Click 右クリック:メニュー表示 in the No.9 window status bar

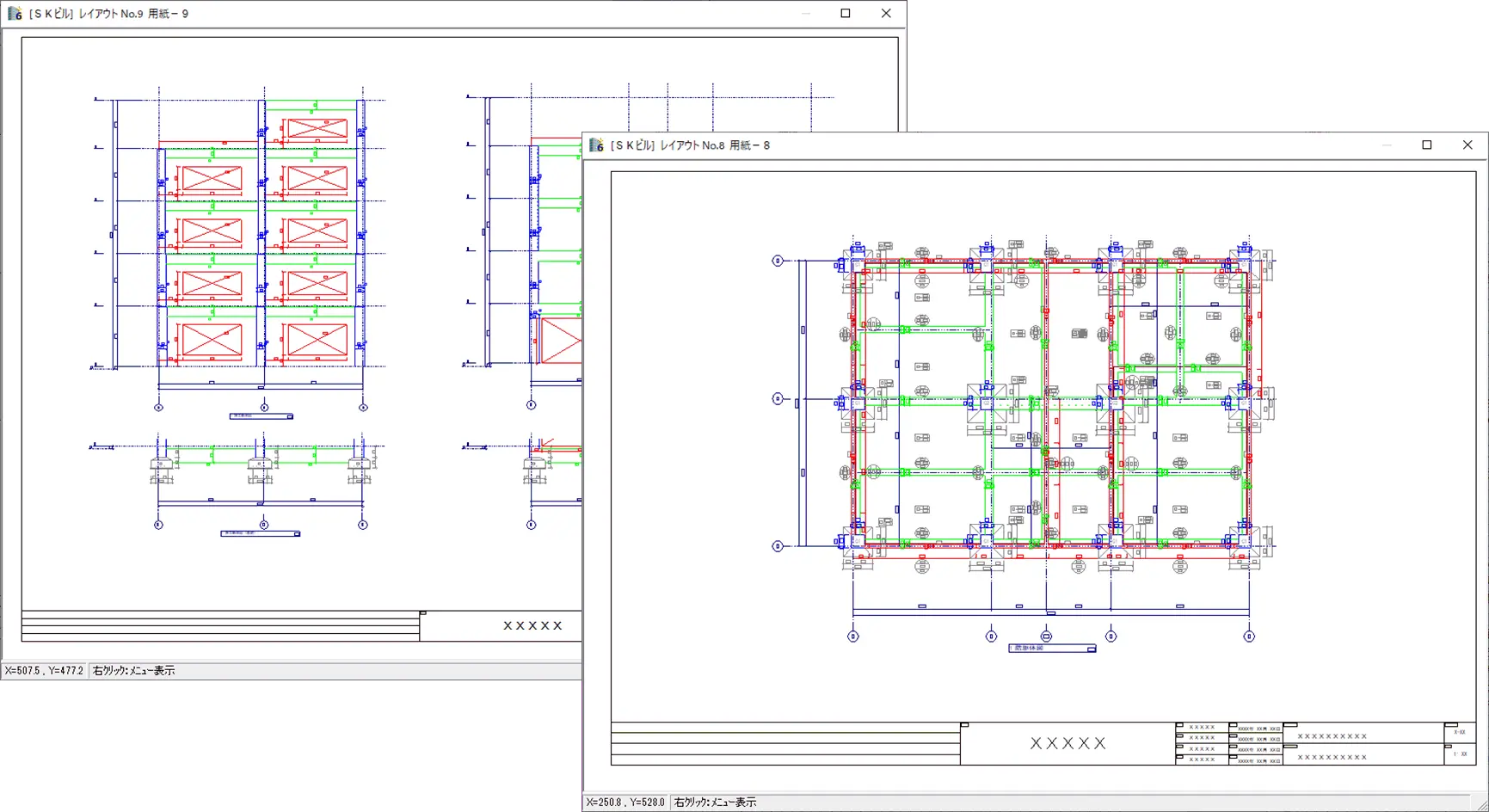(x=133, y=671)
